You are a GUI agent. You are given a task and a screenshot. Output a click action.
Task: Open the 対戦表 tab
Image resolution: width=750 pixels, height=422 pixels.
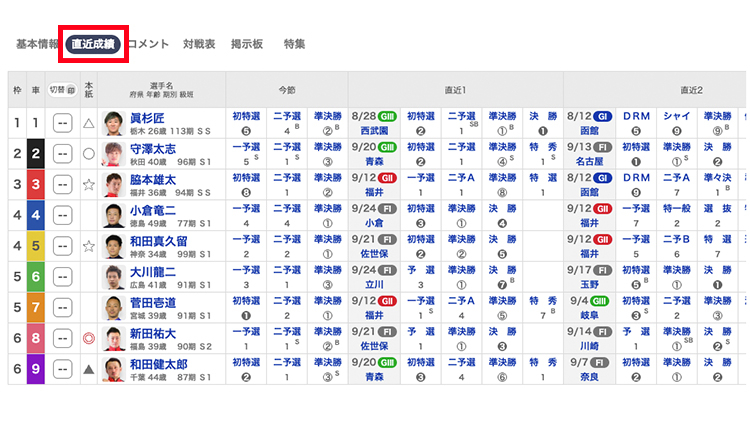coord(201,44)
